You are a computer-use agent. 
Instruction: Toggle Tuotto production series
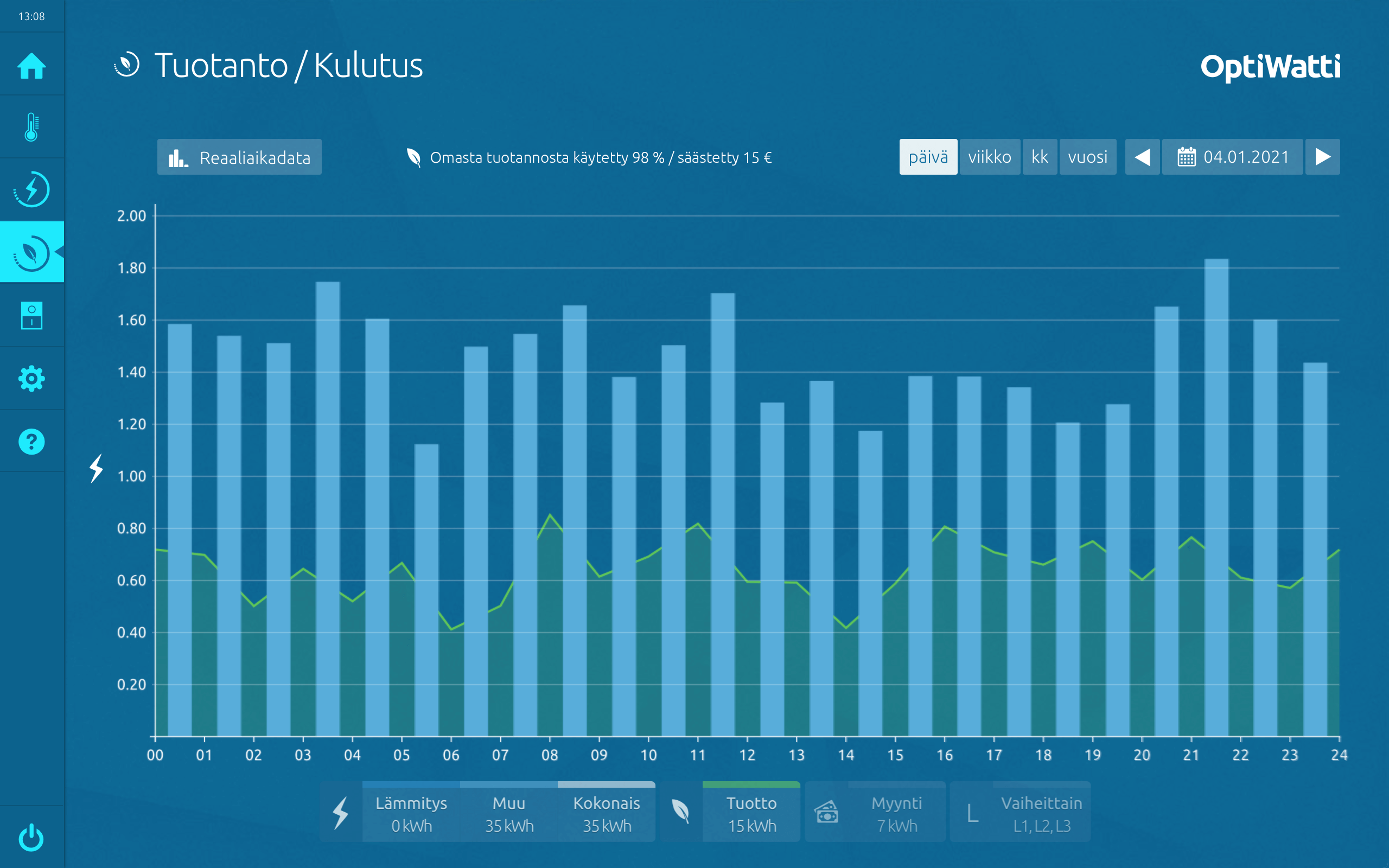coord(751,813)
